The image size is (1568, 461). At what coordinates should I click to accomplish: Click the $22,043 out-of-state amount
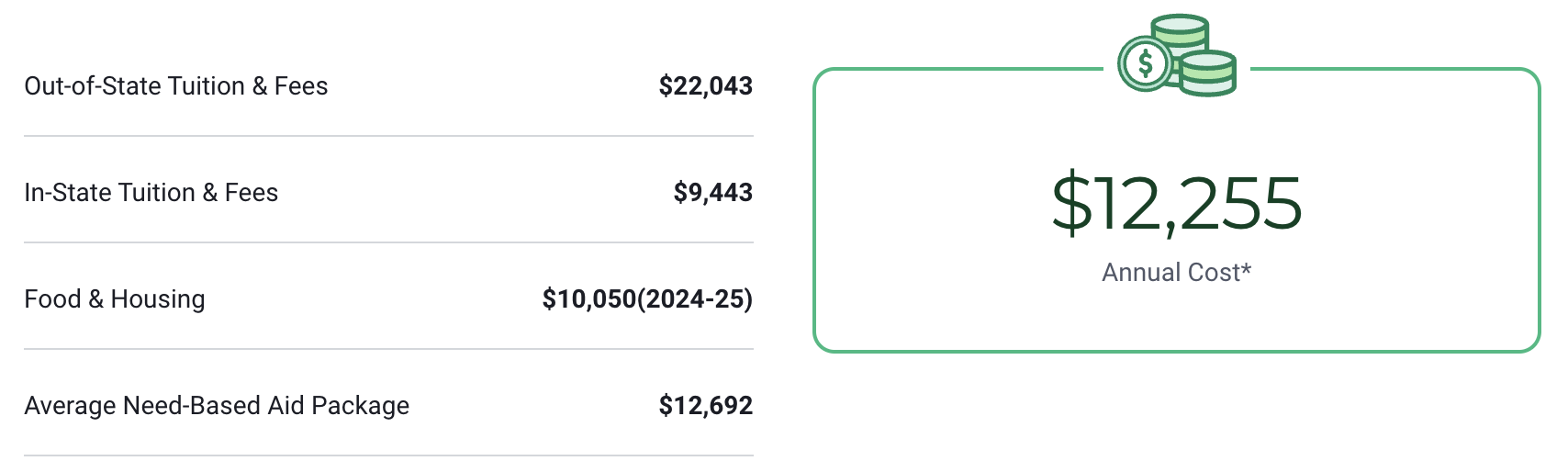point(705,86)
